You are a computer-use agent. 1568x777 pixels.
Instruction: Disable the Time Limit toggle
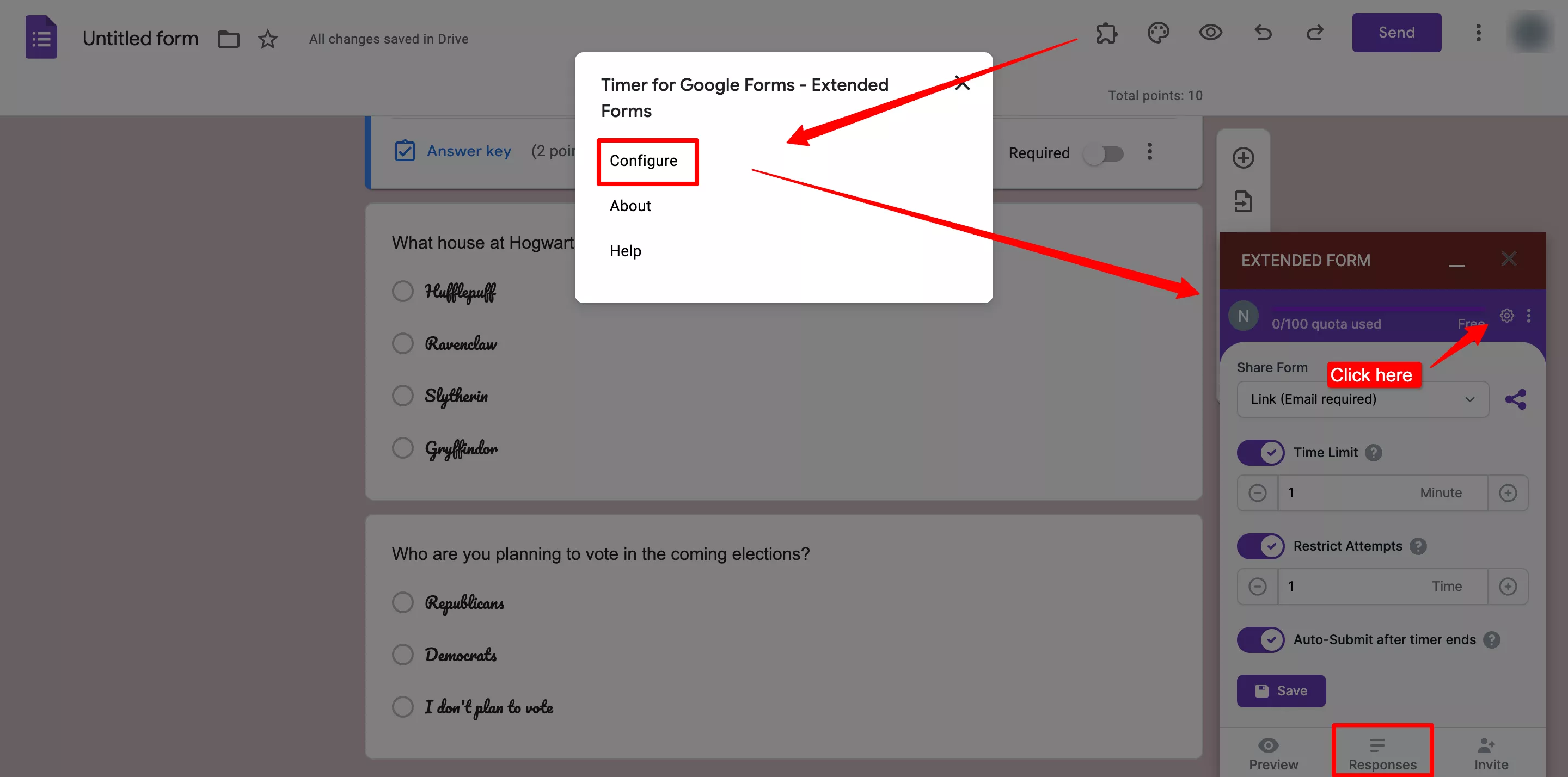1260,453
